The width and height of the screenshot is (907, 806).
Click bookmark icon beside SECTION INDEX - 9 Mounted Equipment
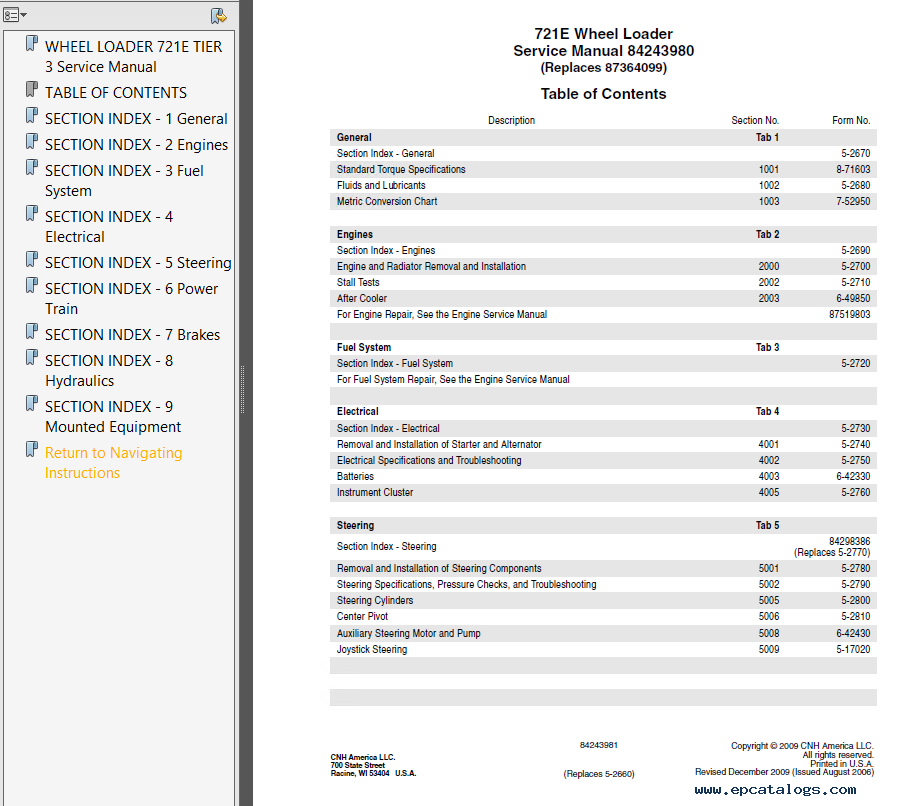pyautogui.click(x=32, y=404)
